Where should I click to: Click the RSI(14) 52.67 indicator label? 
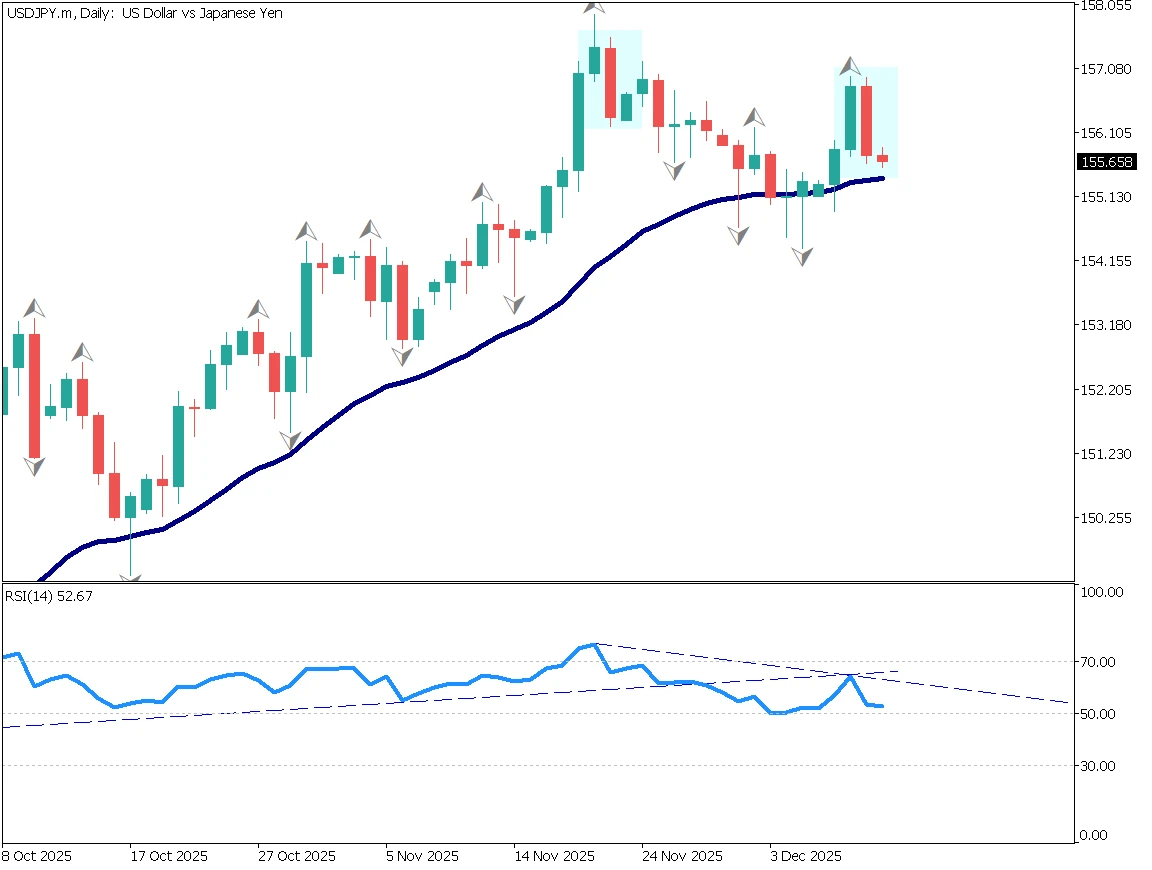tap(49, 597)
